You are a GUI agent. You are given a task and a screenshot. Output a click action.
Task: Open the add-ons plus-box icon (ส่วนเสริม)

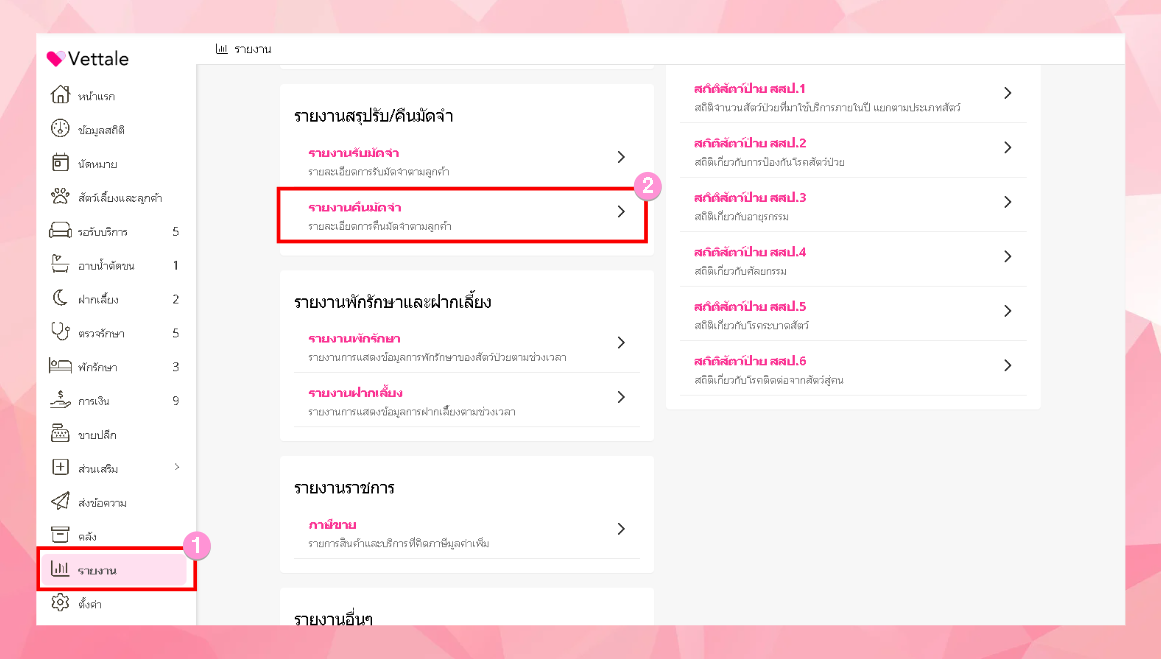click(60, 467)
